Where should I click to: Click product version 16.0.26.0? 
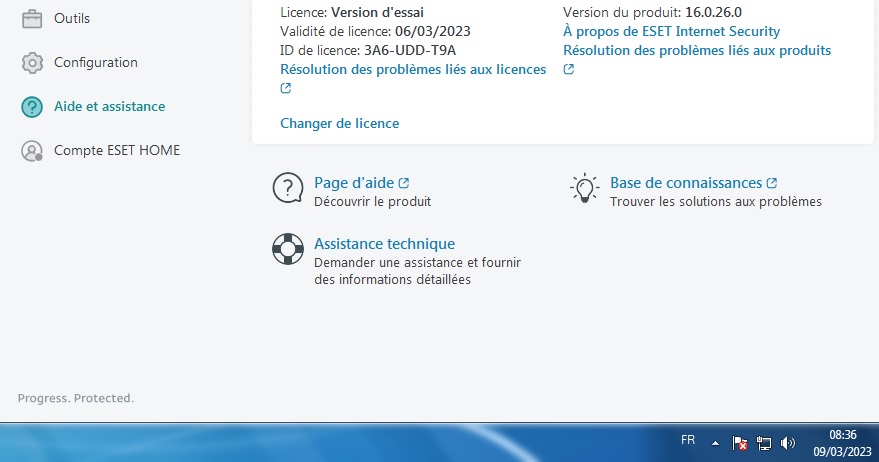[714, 12]
